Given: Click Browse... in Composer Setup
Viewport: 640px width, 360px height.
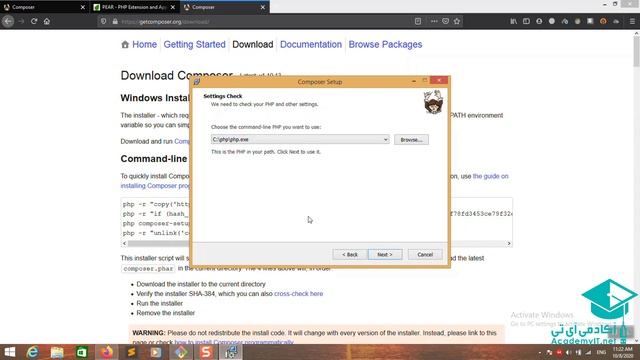Looking at the screenshot, I should pos(411,140).
